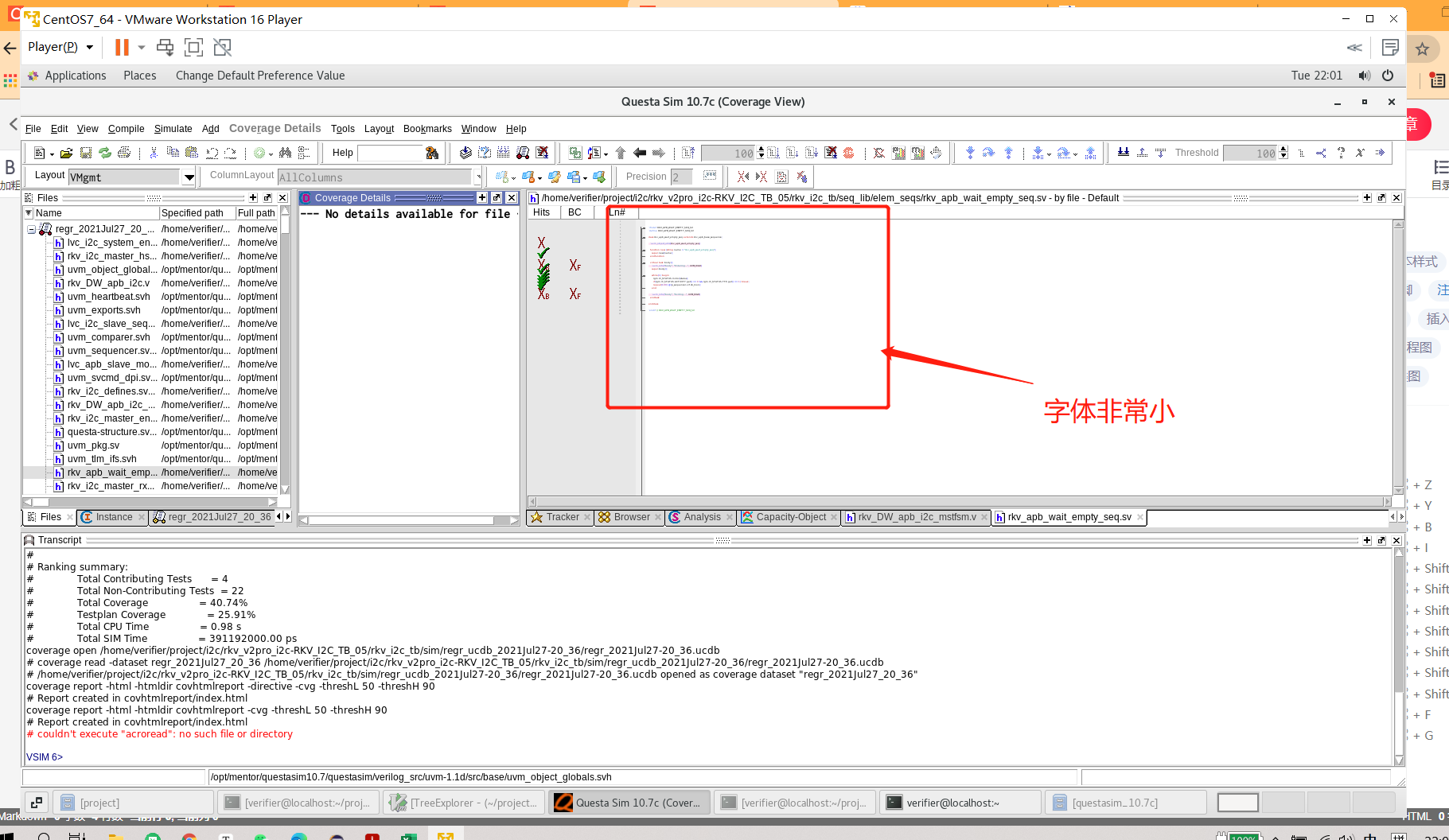Screen dimensions: 1449x840
Task: Open Files column header chooser triangle
Action: (29, 213)
